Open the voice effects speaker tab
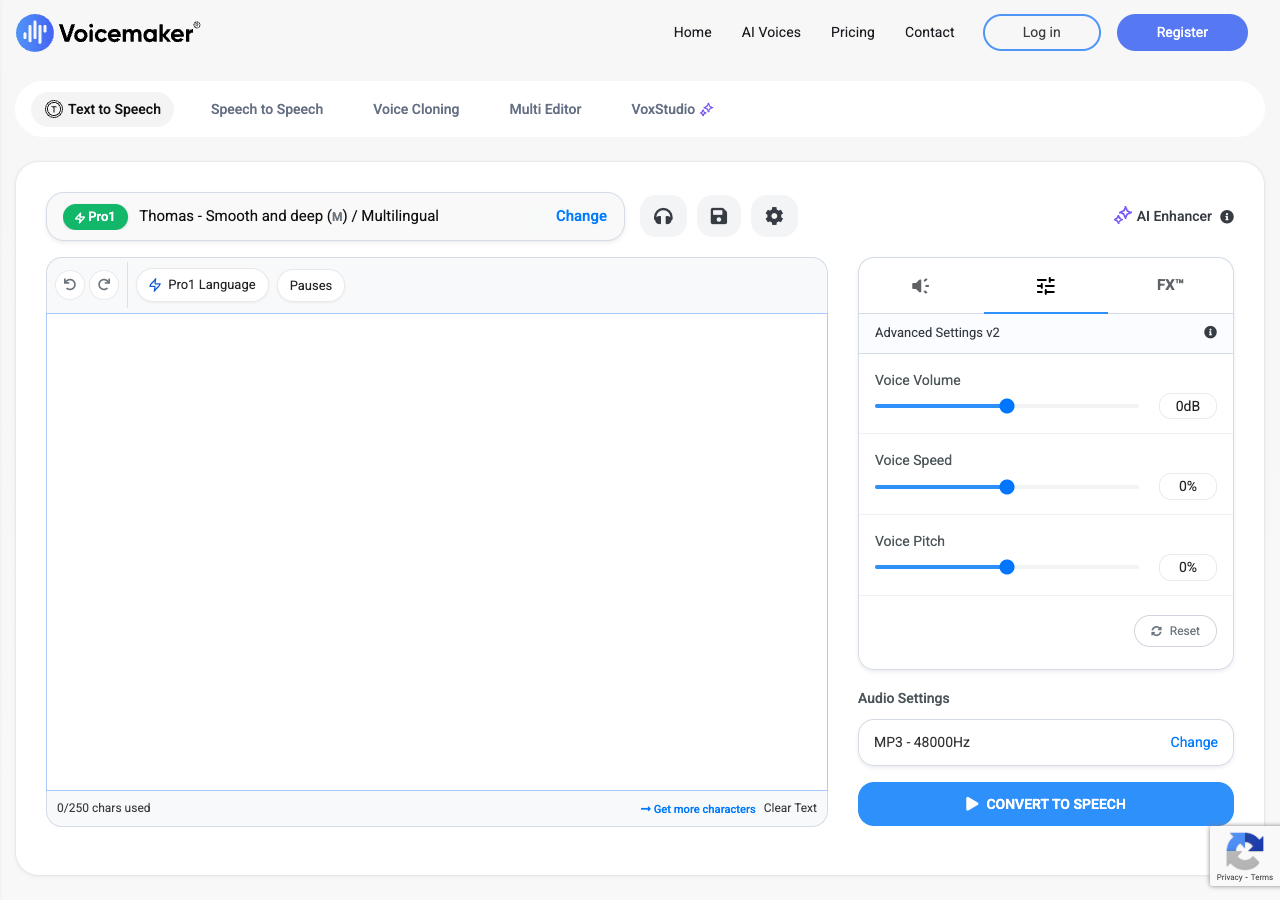 point(921,286)
